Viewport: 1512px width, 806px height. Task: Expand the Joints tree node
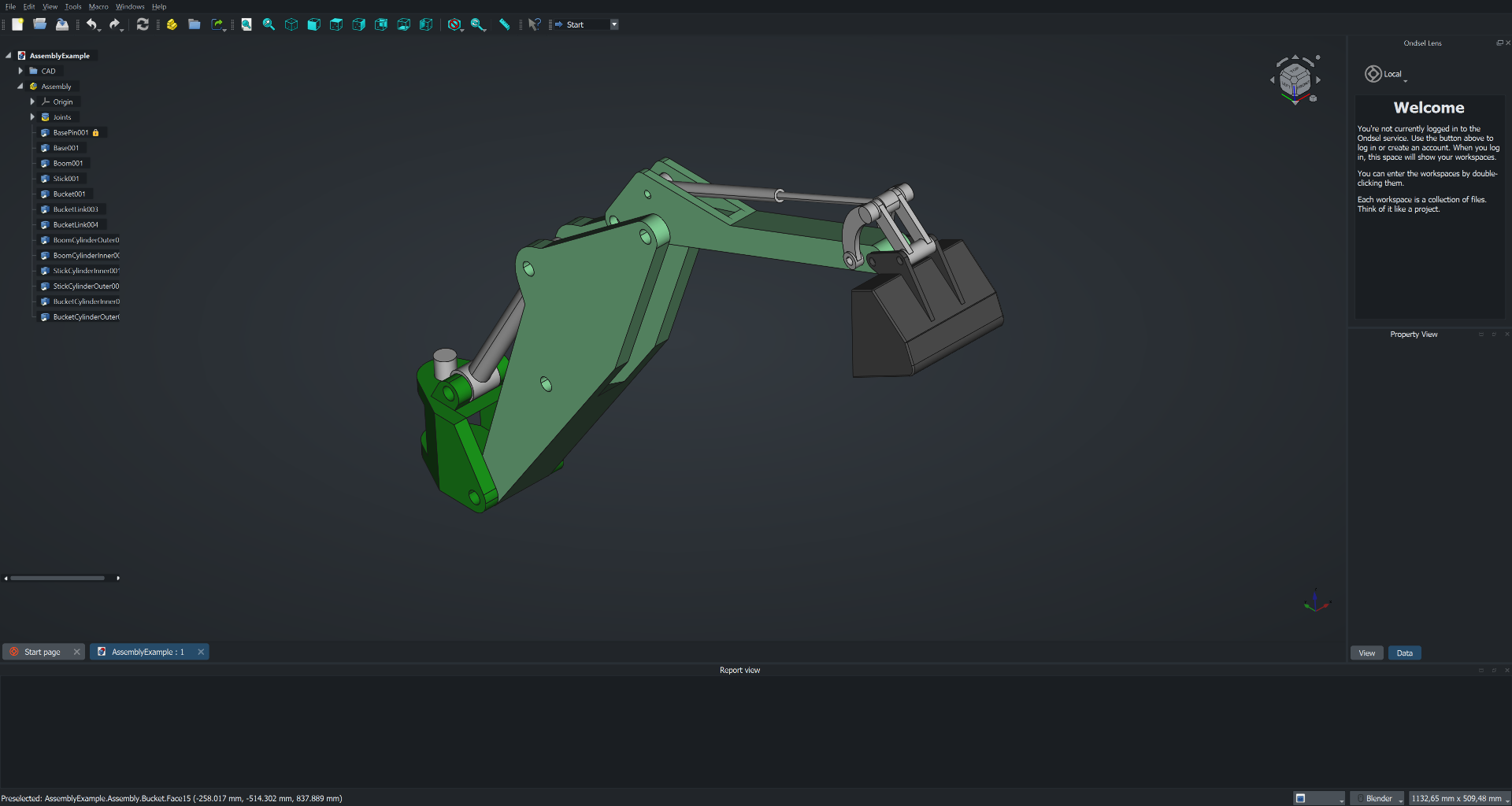point(32,117)
